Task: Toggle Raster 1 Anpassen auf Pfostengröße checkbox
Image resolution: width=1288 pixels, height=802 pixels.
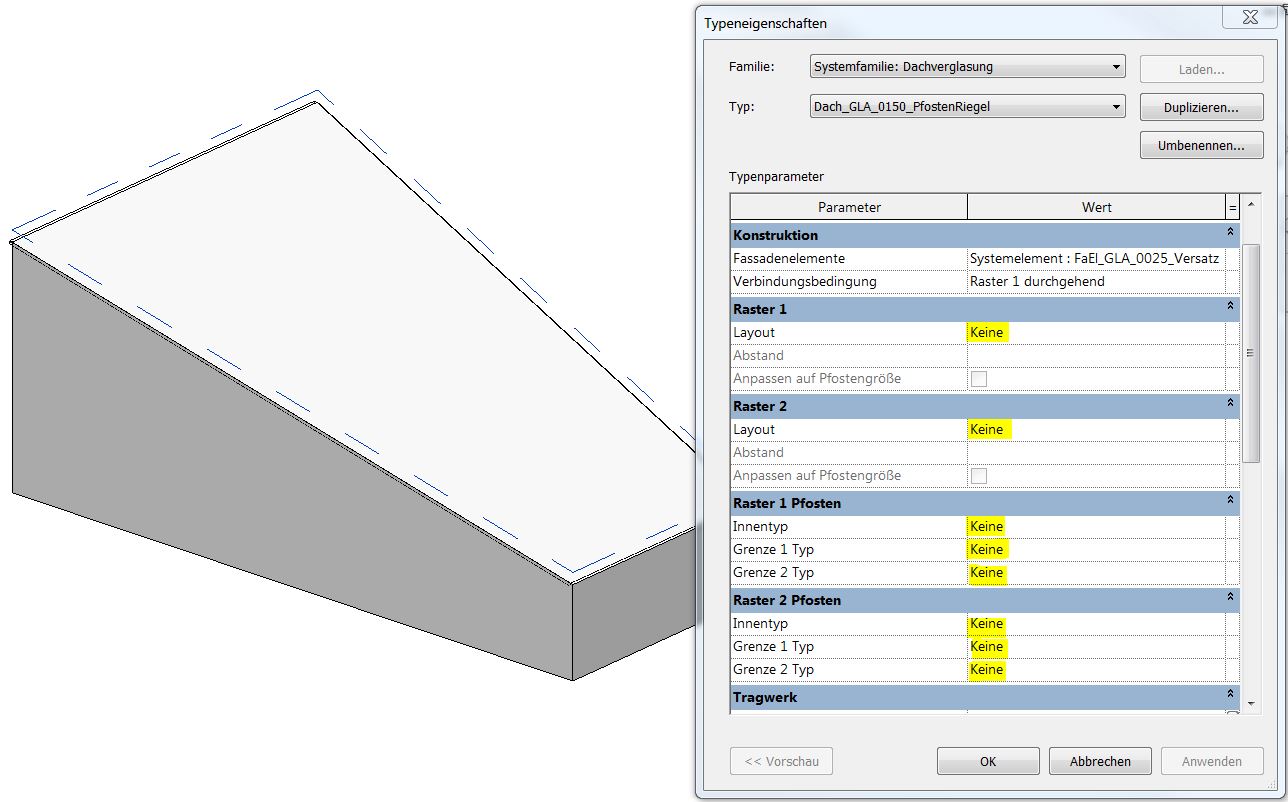Action: (979, 379)
